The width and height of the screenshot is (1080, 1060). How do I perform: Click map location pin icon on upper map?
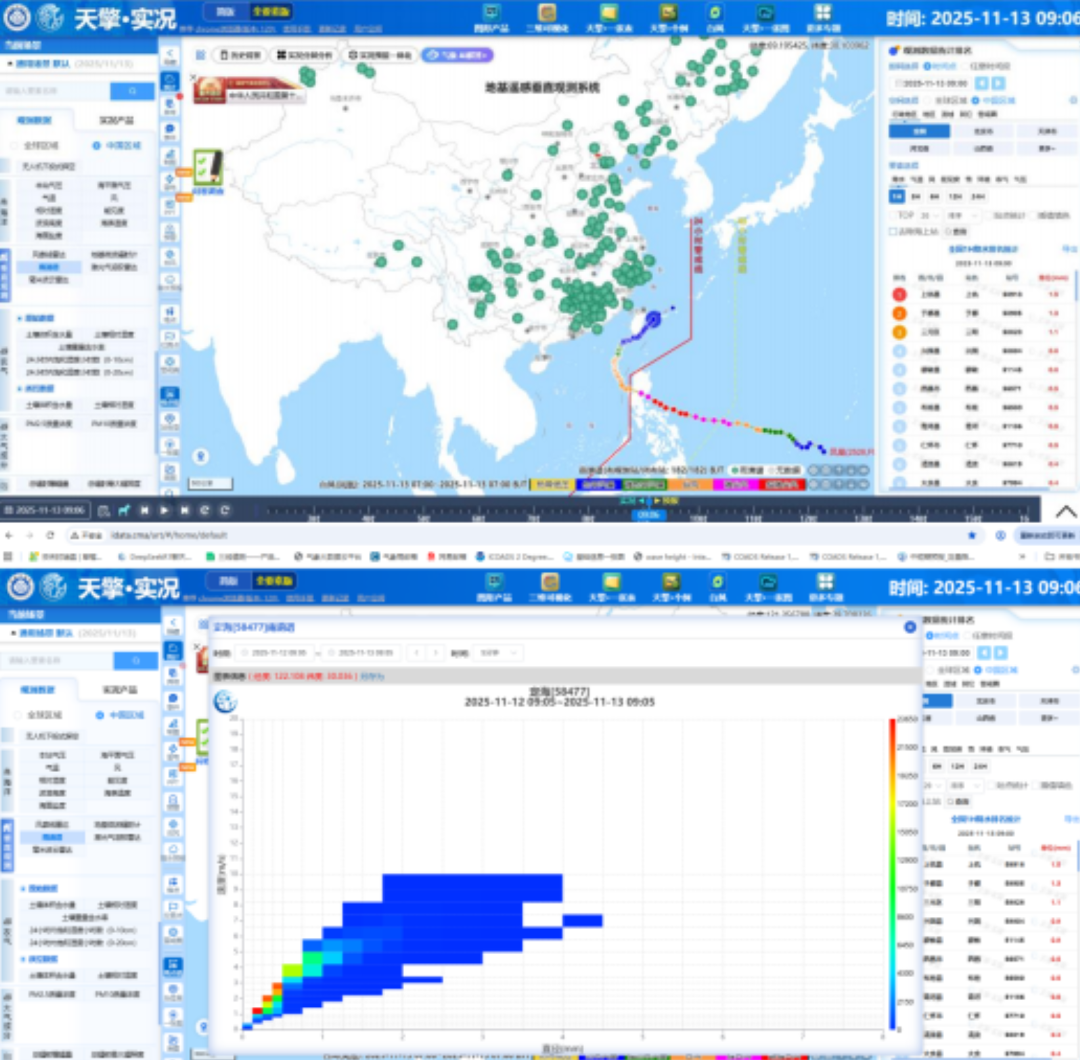(x=201, y=456)
